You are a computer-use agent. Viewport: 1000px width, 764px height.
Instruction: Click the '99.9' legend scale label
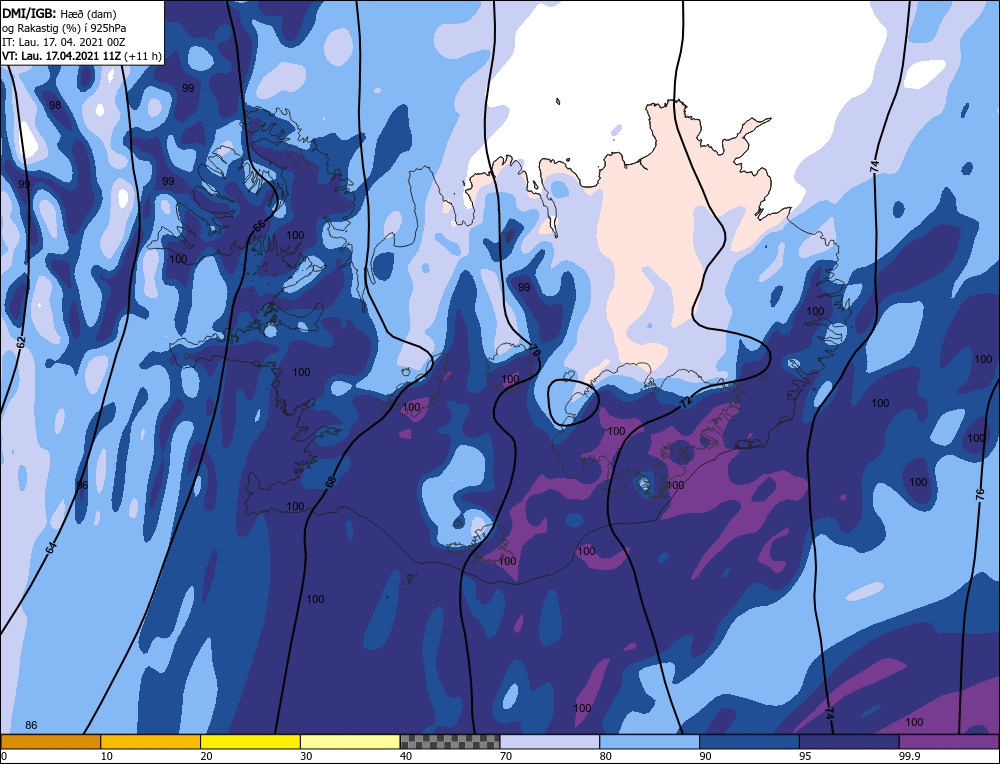click(x=909, y=756)
